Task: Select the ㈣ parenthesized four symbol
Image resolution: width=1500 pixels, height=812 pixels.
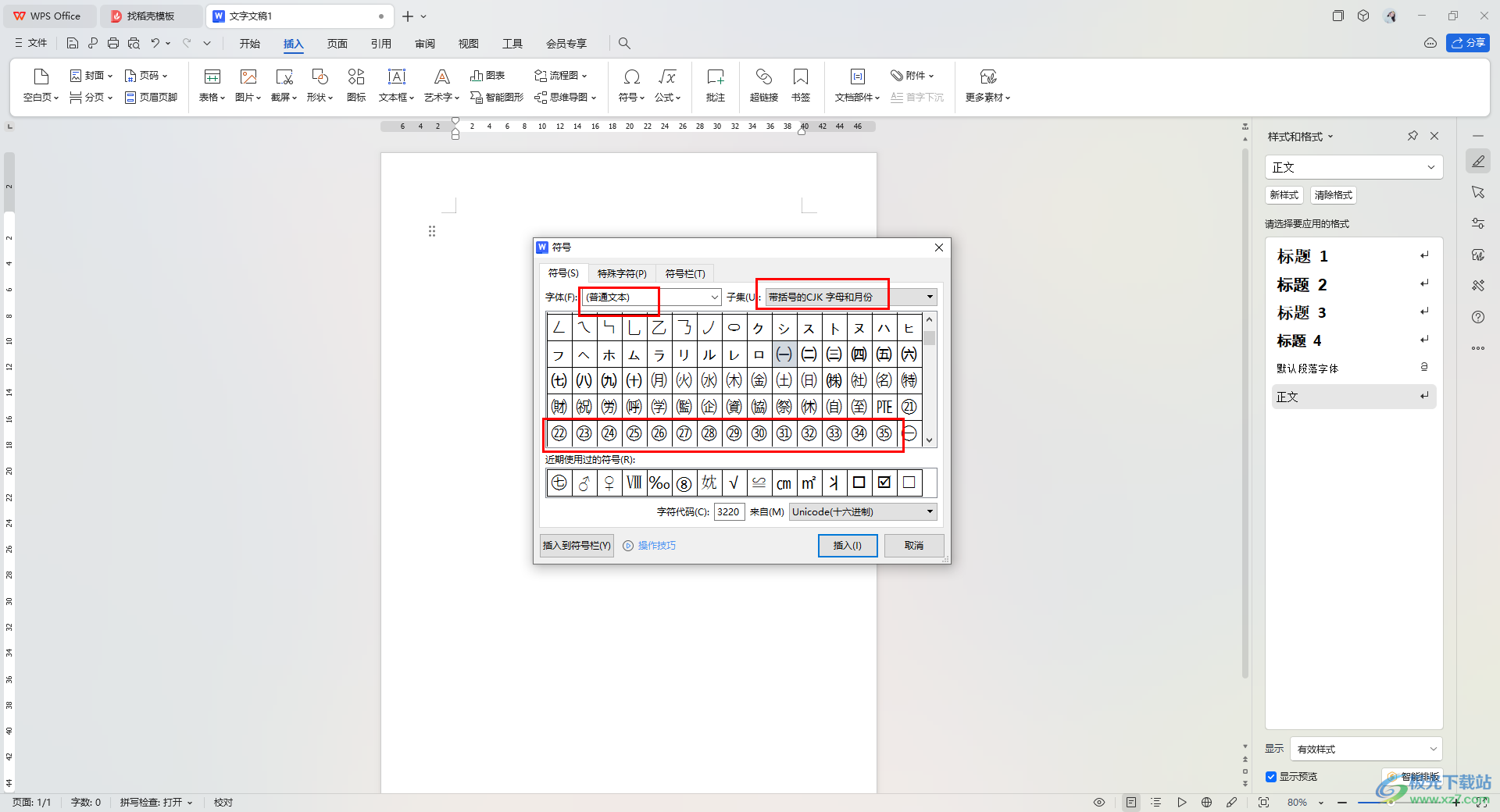Action: [x=859, y=354]
